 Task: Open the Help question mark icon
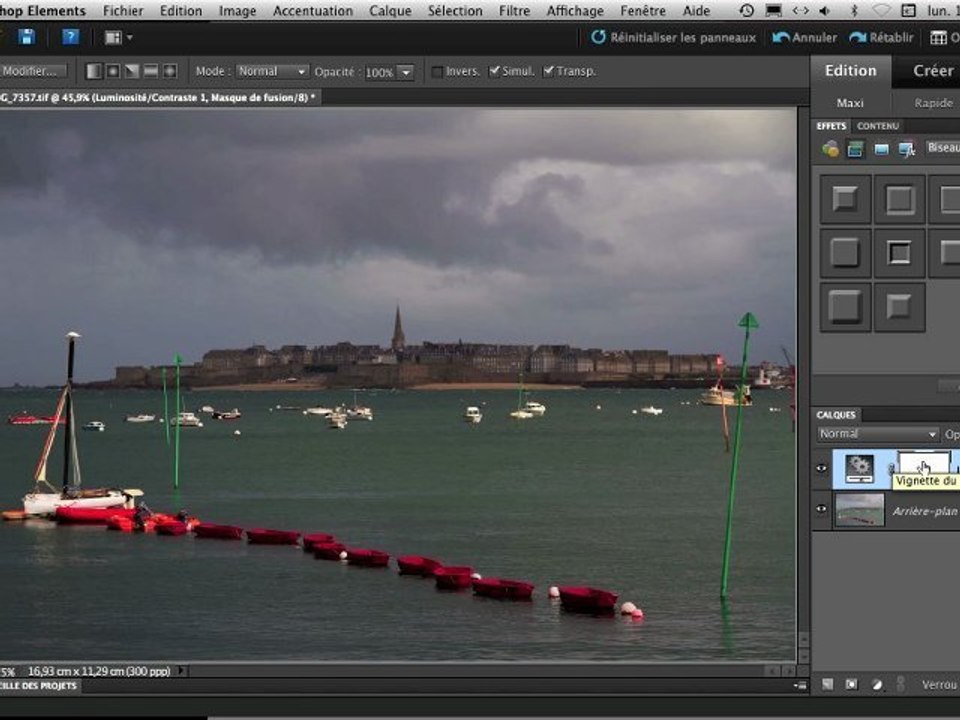(71, 37)
